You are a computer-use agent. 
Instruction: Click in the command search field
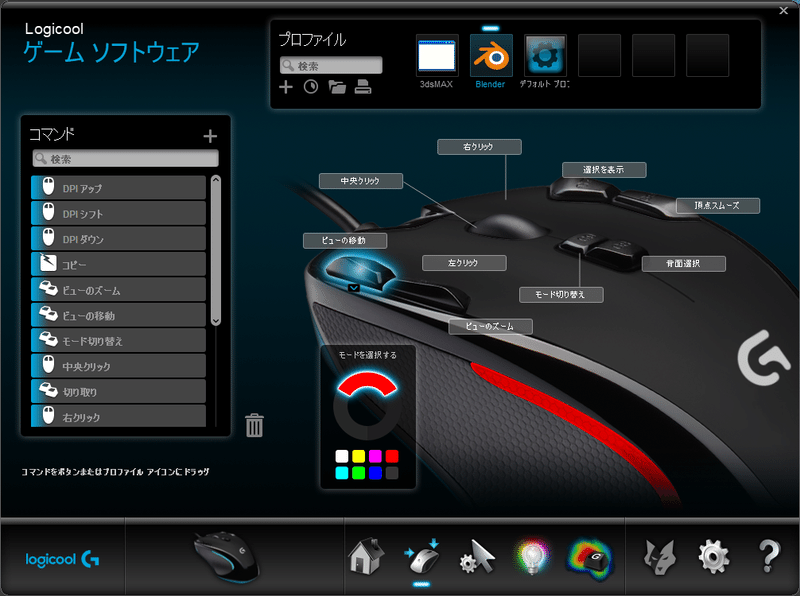(126, 159)
